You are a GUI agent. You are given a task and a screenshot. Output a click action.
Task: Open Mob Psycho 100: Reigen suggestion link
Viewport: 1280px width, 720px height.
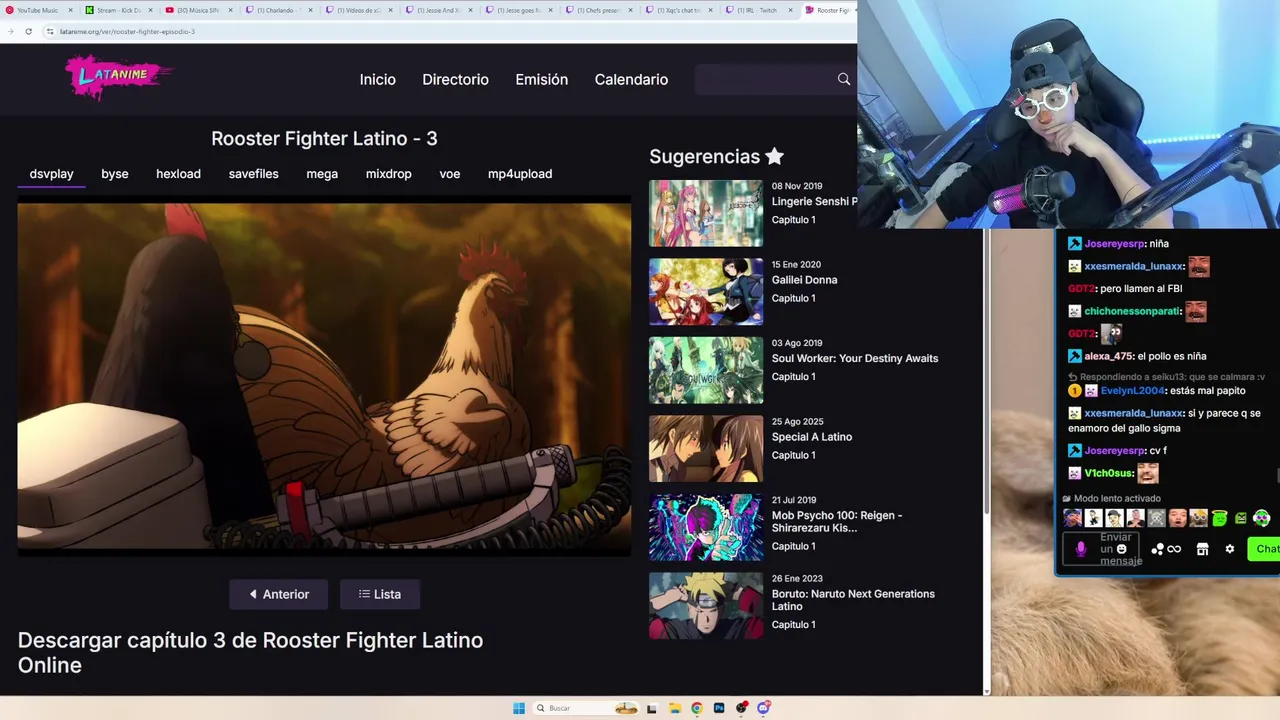point(837,521)
